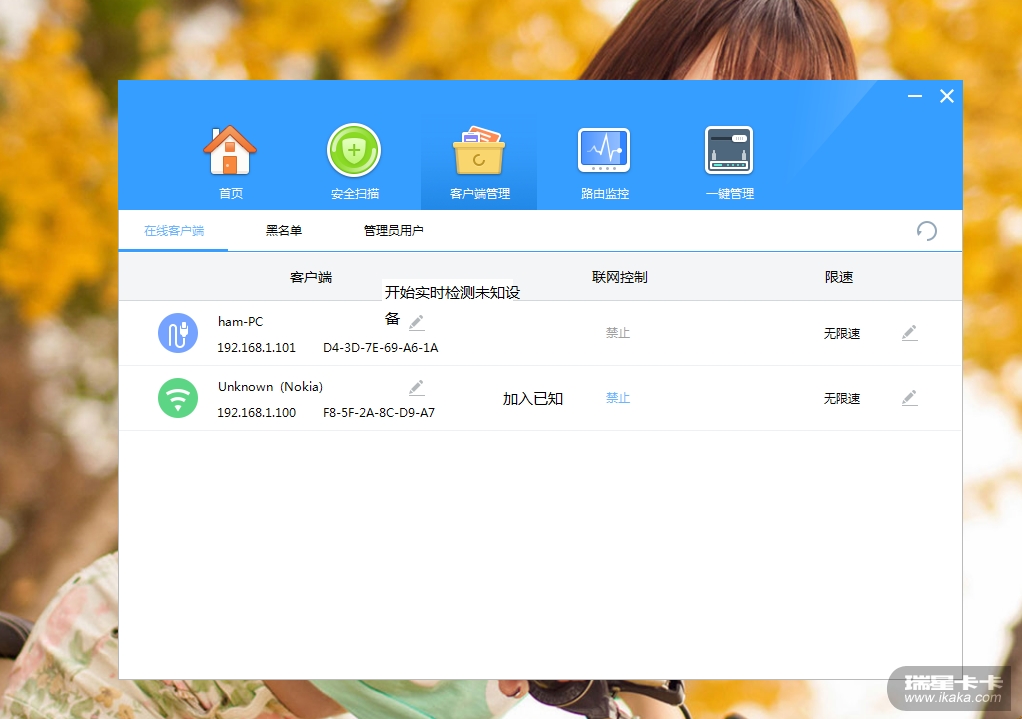Edit ham-PC device name pencil icon
The width and height of the screenshot is (1022, 719).
416,322
